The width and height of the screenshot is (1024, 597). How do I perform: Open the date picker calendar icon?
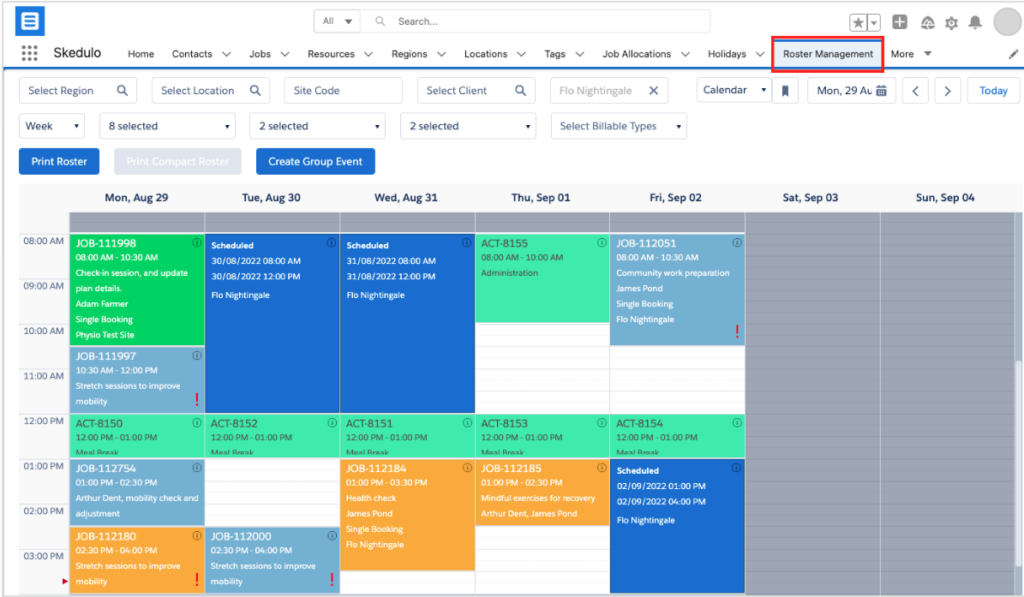click(x=881, y=91)
